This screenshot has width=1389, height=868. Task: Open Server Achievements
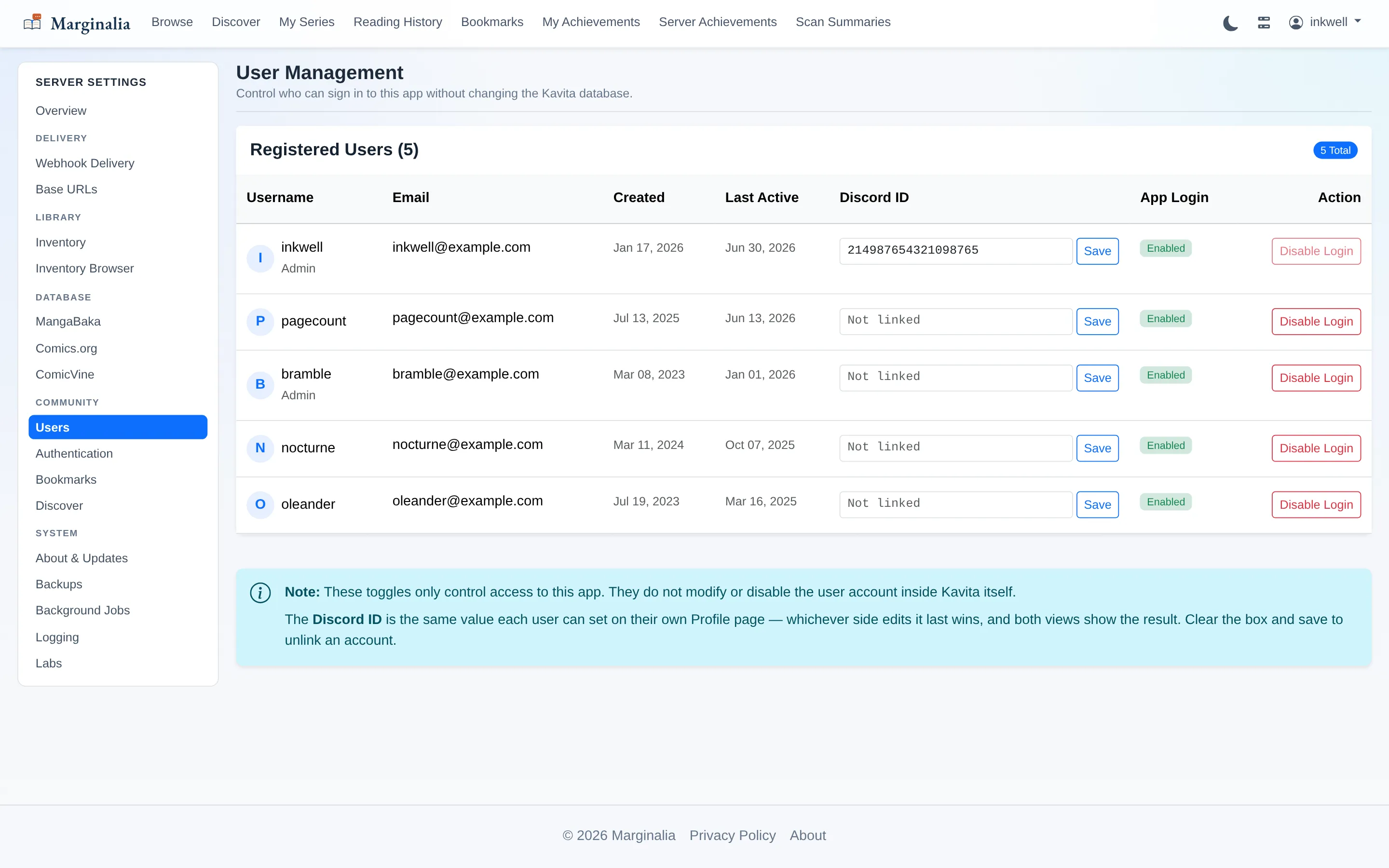tap(718, 22)
